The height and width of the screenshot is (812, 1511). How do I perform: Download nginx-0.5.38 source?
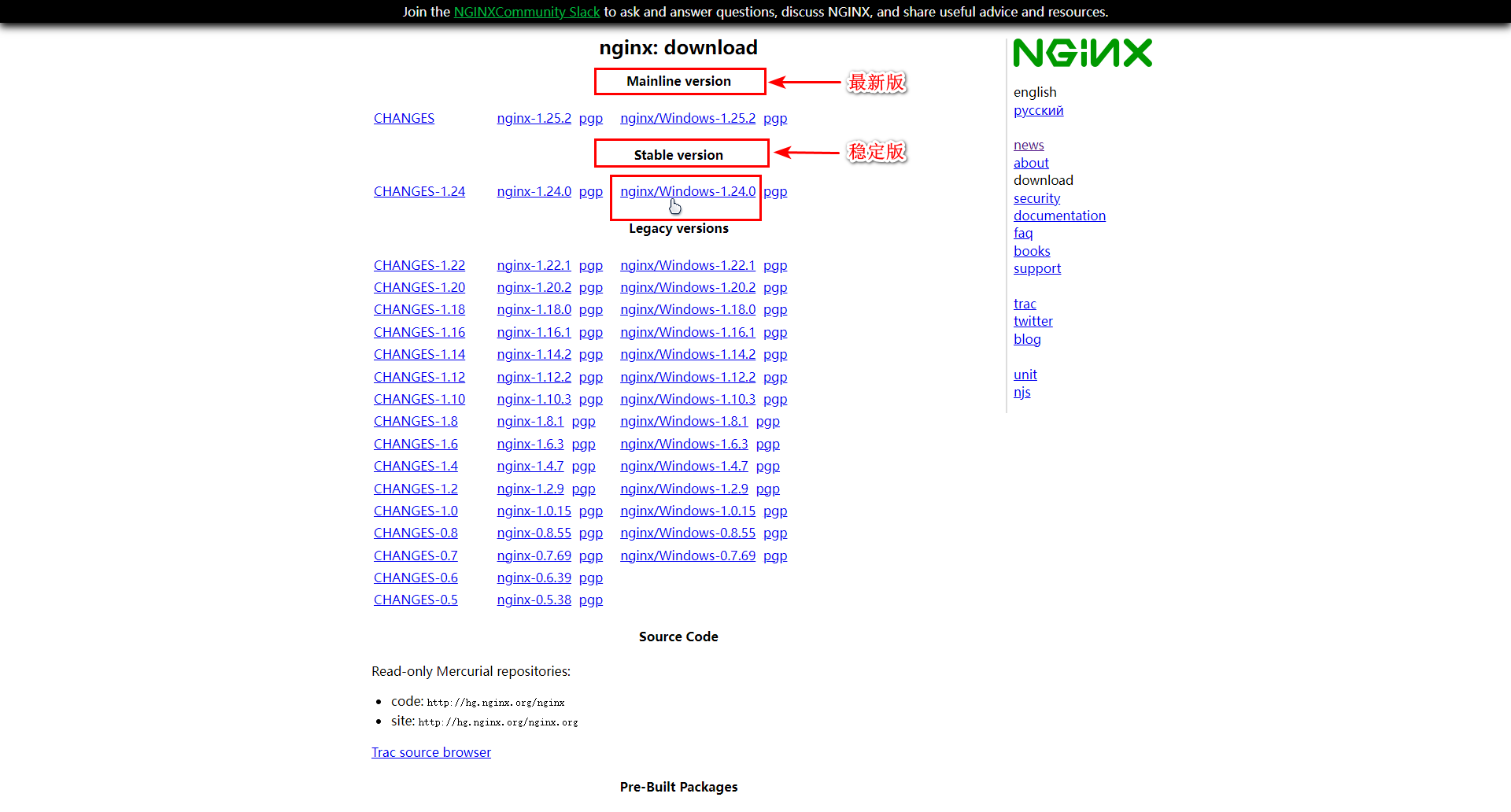click(534, 600)
